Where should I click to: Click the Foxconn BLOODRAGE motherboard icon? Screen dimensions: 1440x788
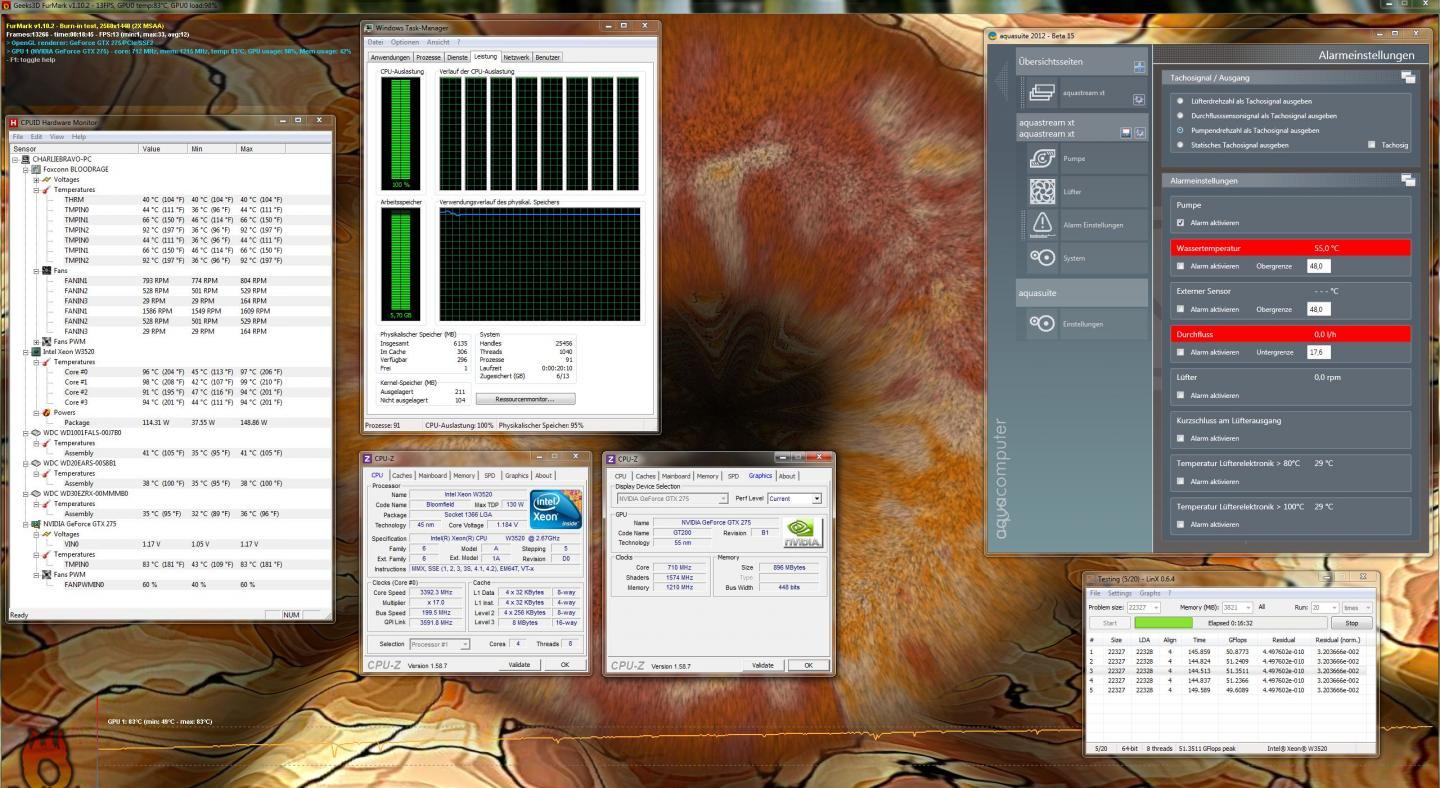click(37, 170)
